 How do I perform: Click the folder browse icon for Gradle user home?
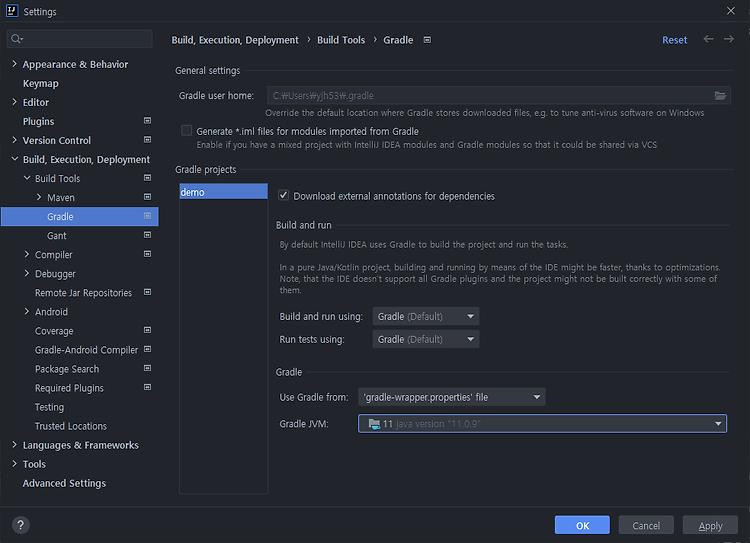click(720, 96)
